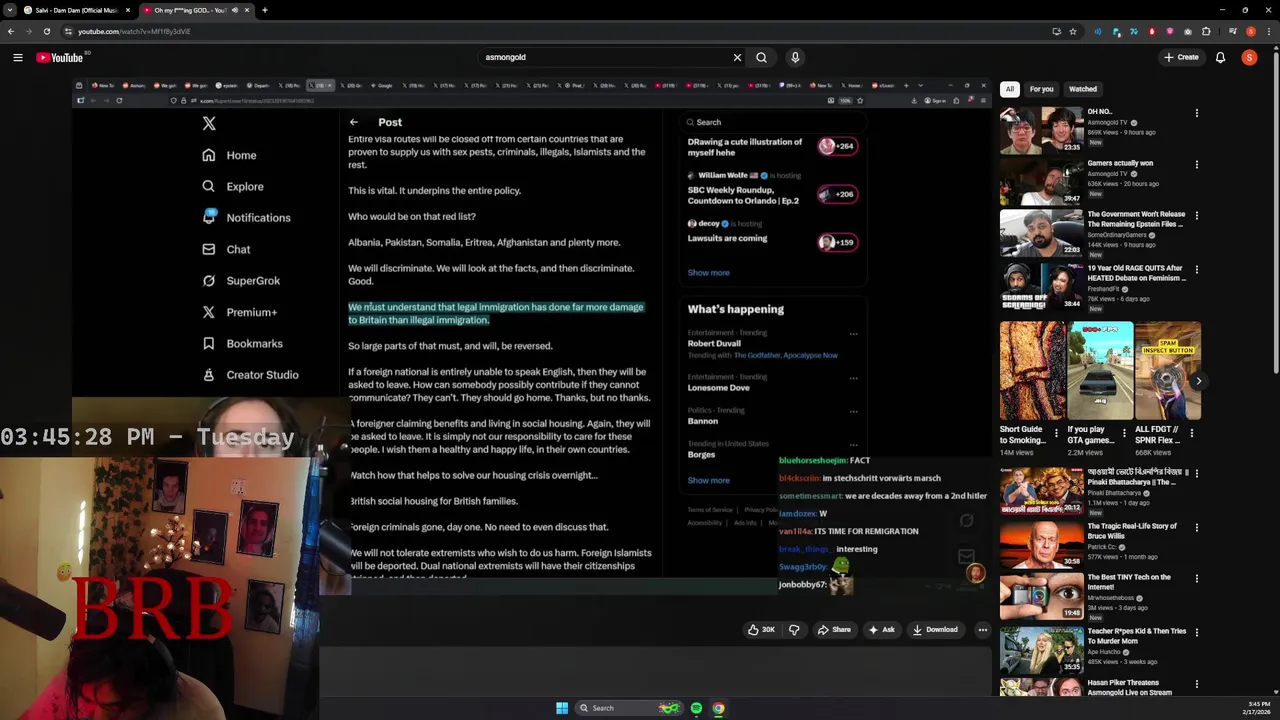Open options for Best TINY Tech video
Image resolution: width=1280 pixels, height=720 pixels.
coord(1196,578)
